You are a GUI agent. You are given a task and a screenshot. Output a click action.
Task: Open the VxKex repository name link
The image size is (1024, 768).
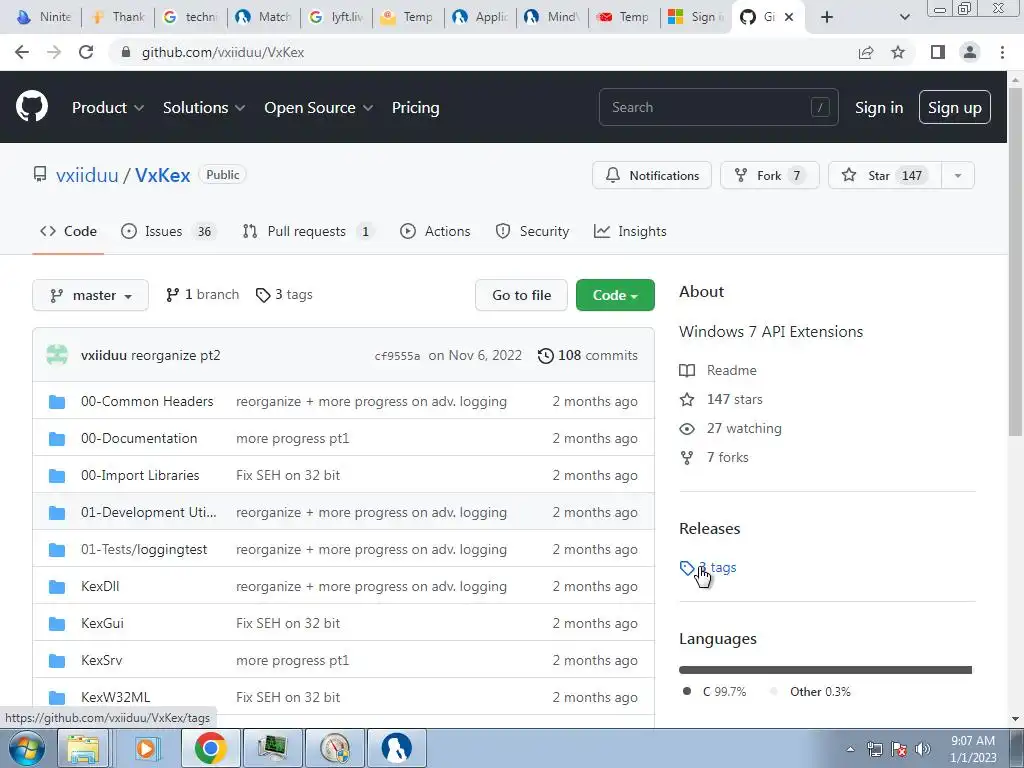(x=163, y=175)
